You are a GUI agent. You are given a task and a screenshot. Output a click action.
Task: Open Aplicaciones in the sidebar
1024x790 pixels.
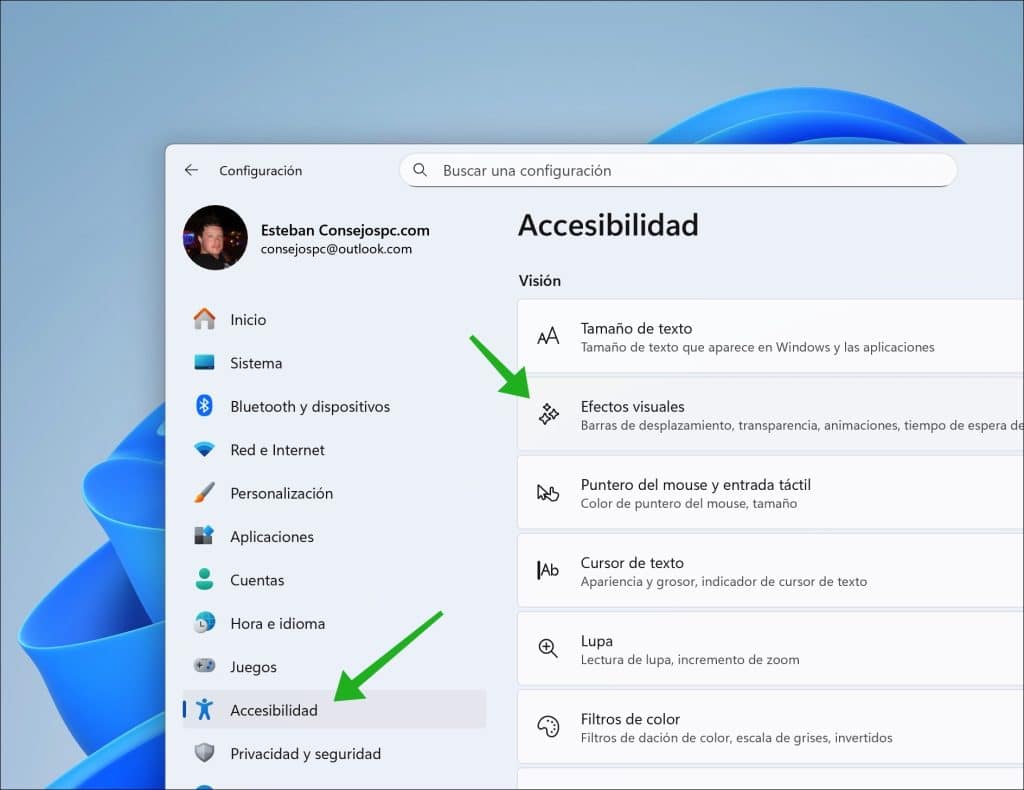(x=271, y=537)
